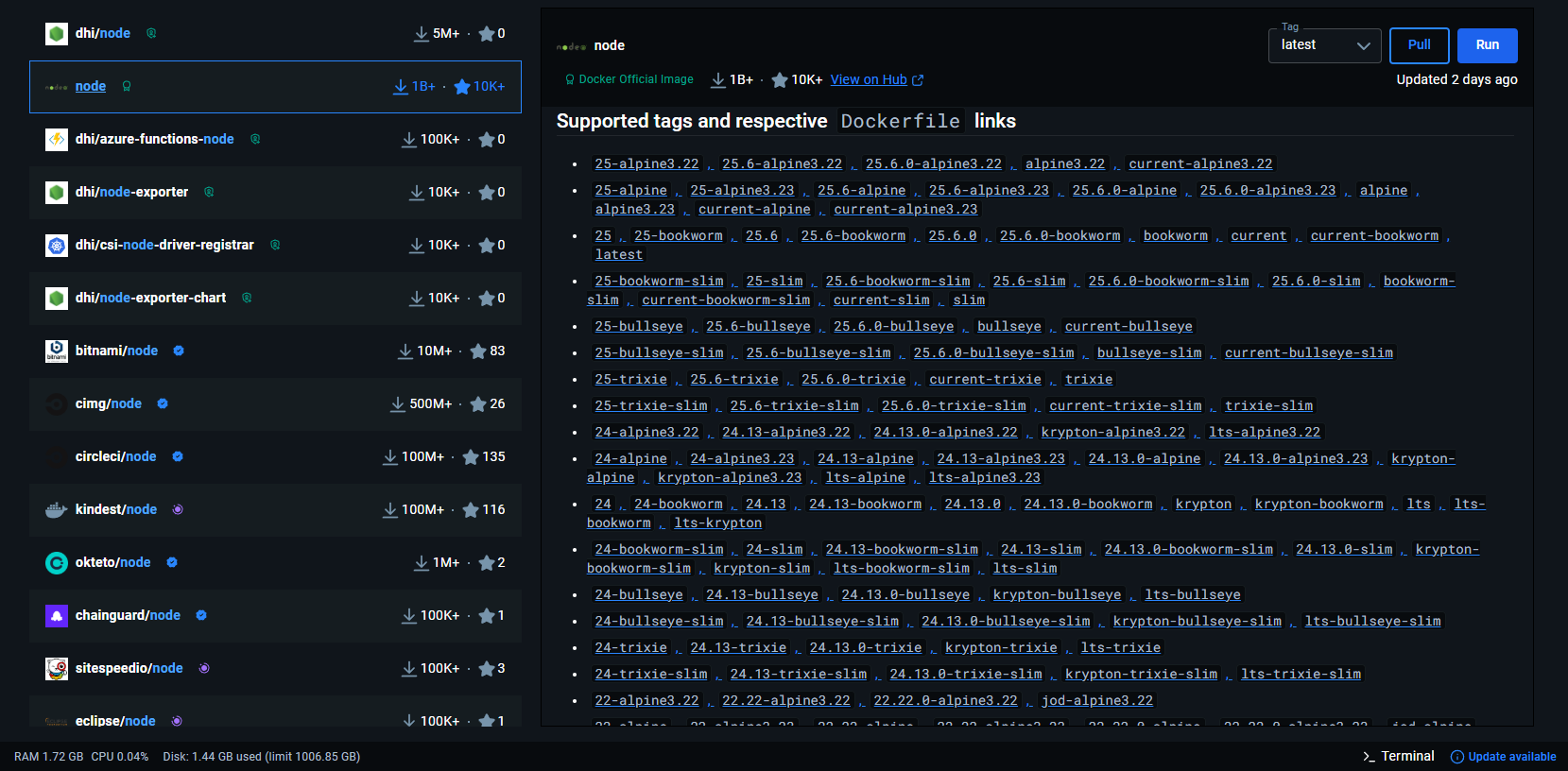Viewport: 1568px width, 771px height.
Task: Open the krypton-trixie-slim tag link
Action: [1142, 674]
